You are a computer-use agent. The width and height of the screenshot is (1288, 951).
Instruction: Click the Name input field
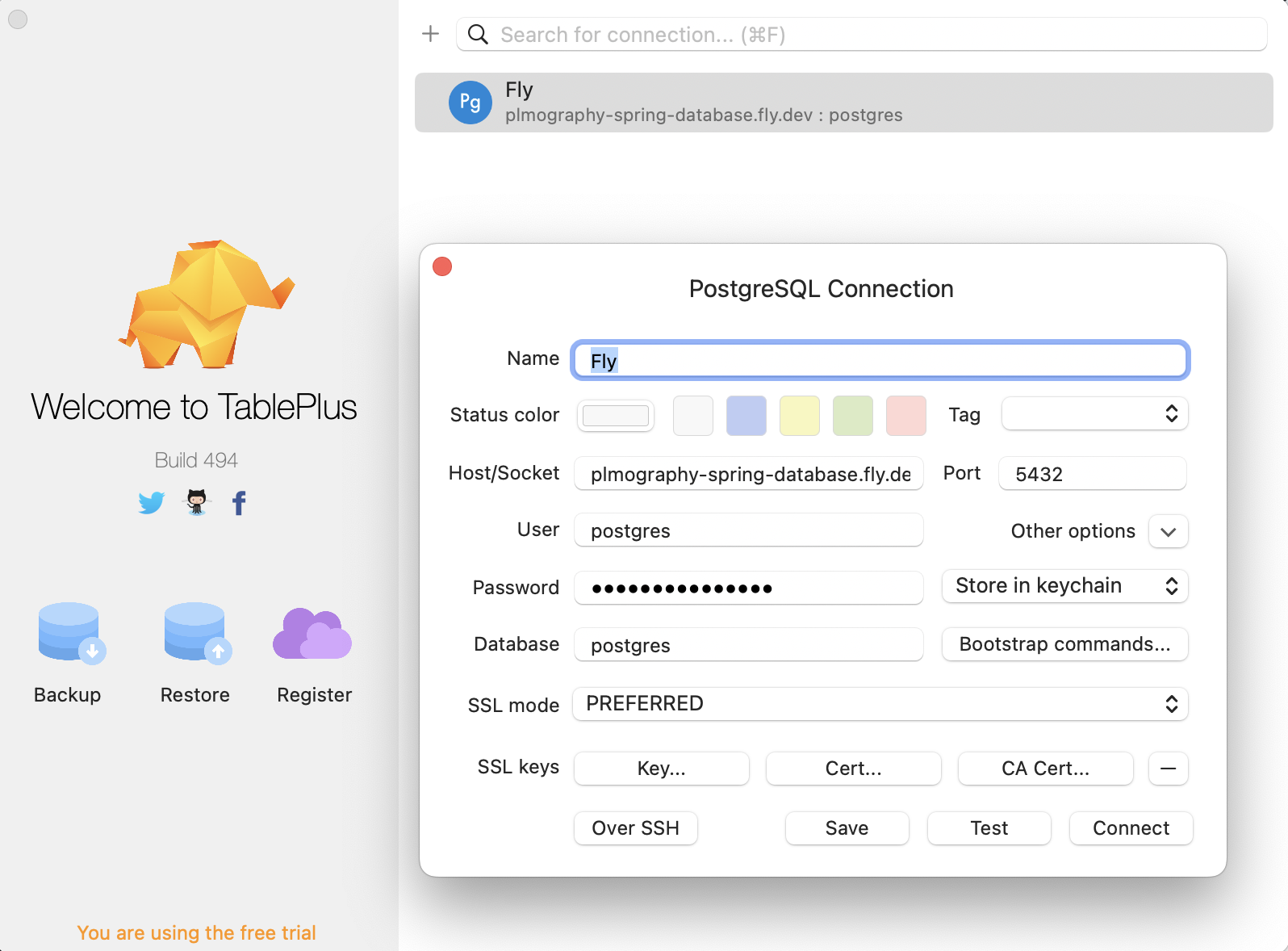(880, 360)
